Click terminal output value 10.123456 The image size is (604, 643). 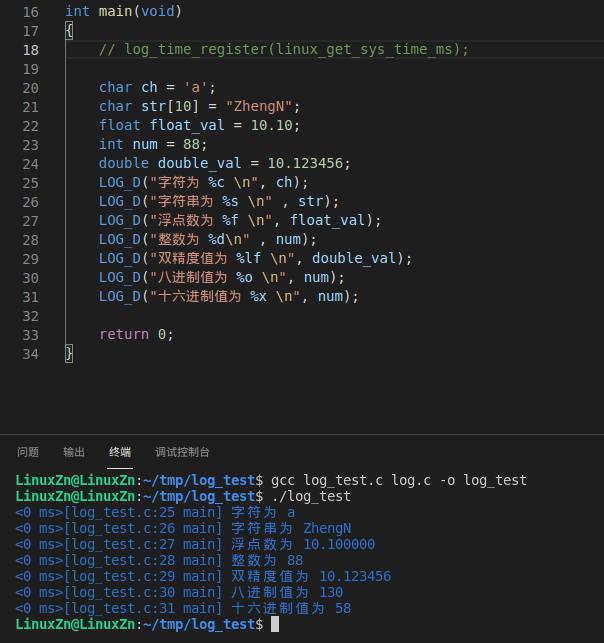pos(355,577)
